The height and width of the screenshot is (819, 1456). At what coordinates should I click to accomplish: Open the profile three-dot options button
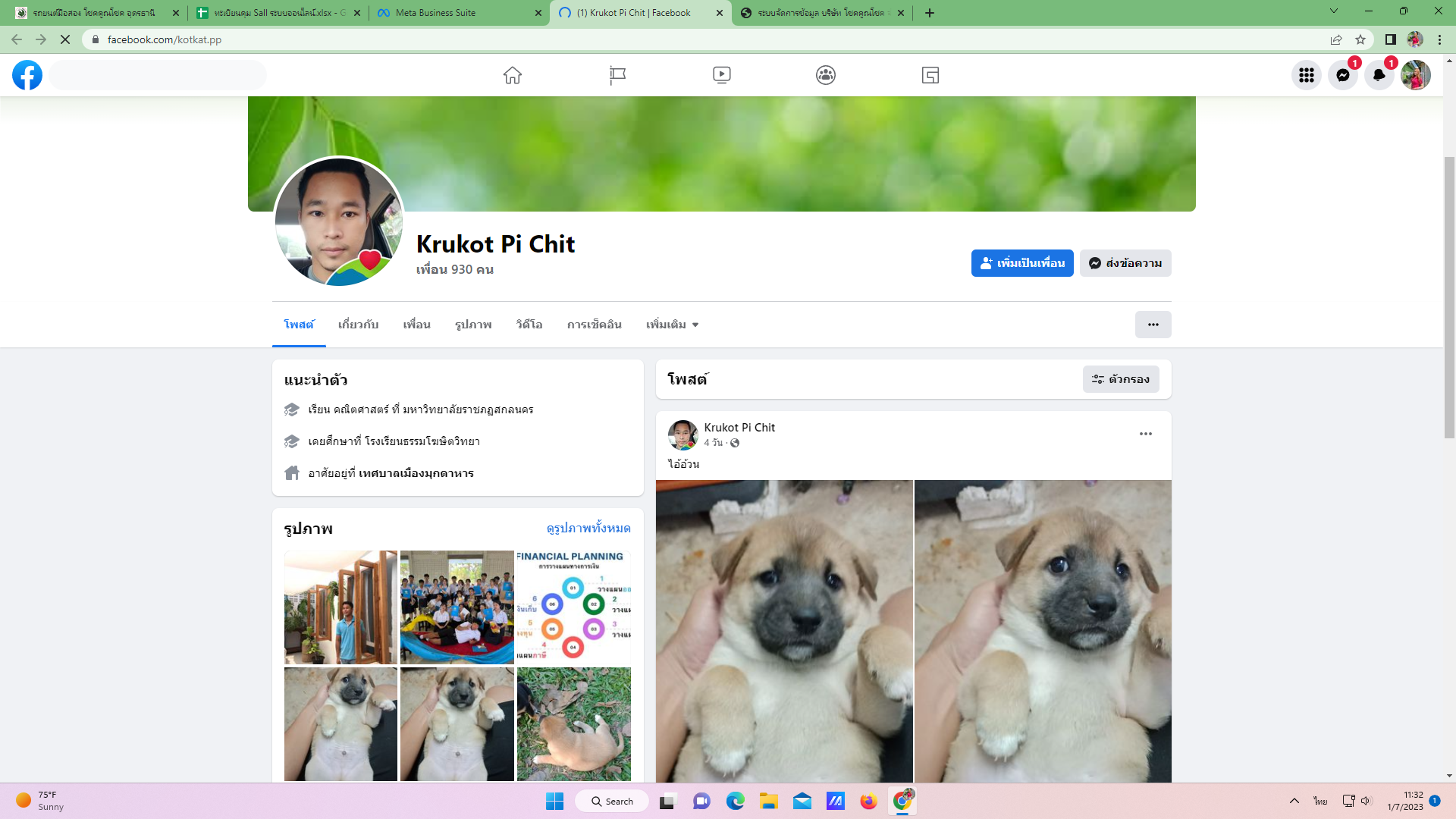pos(1153,325)
